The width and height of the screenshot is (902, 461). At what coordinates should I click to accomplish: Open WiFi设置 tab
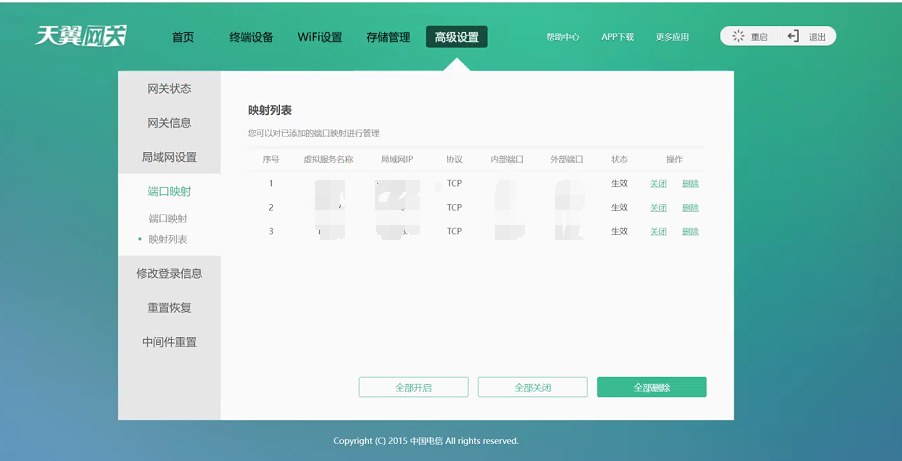(320, 37)
